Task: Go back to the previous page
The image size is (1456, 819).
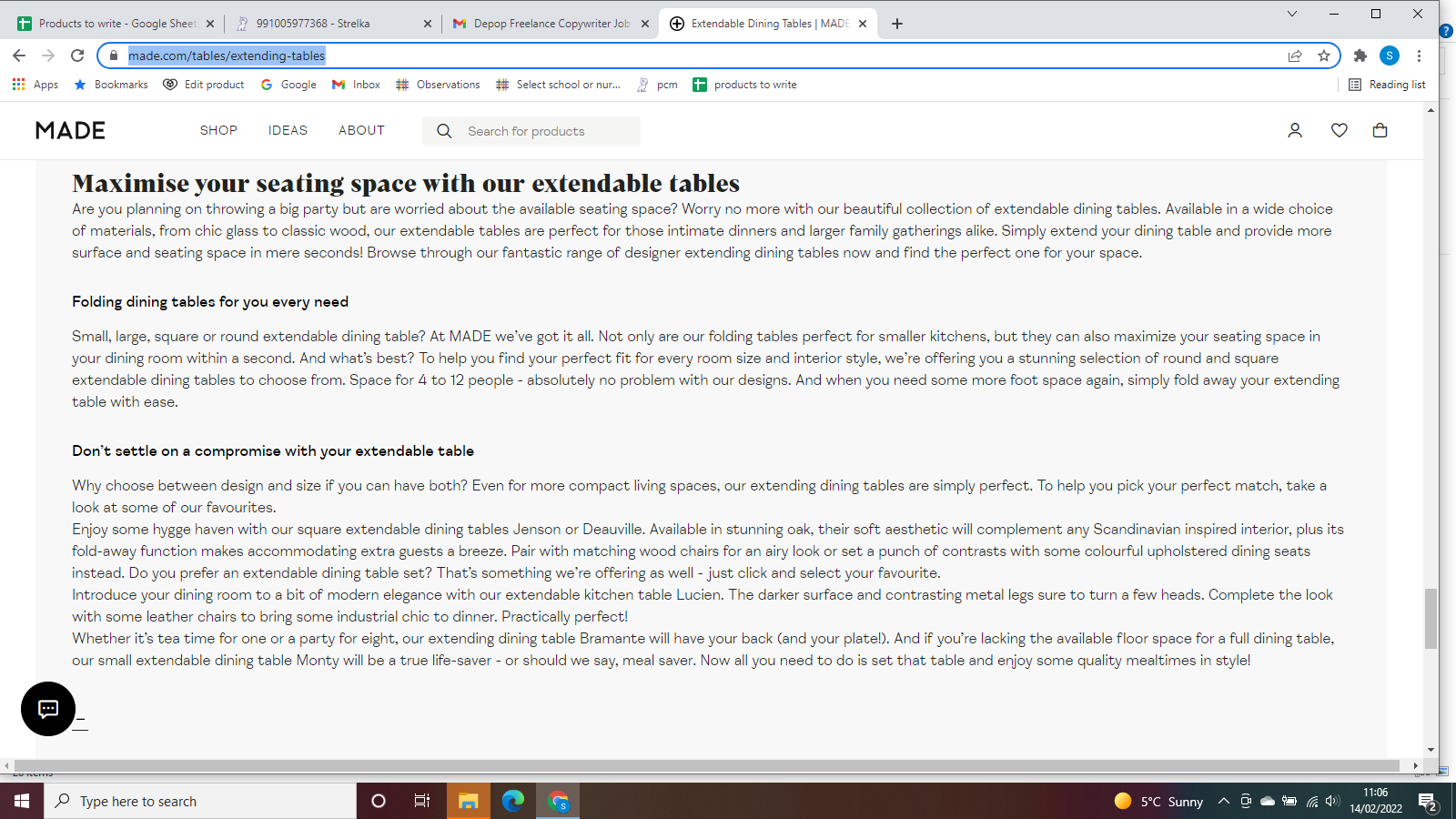Action: point(19,56)
